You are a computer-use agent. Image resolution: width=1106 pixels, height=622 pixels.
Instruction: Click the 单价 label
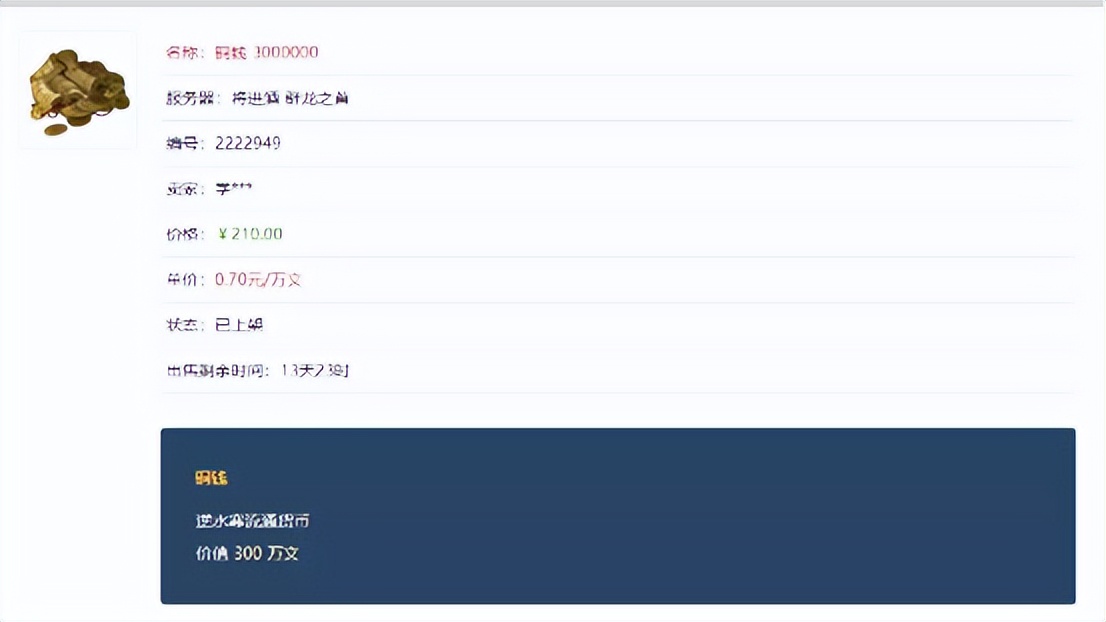point(185,279)
